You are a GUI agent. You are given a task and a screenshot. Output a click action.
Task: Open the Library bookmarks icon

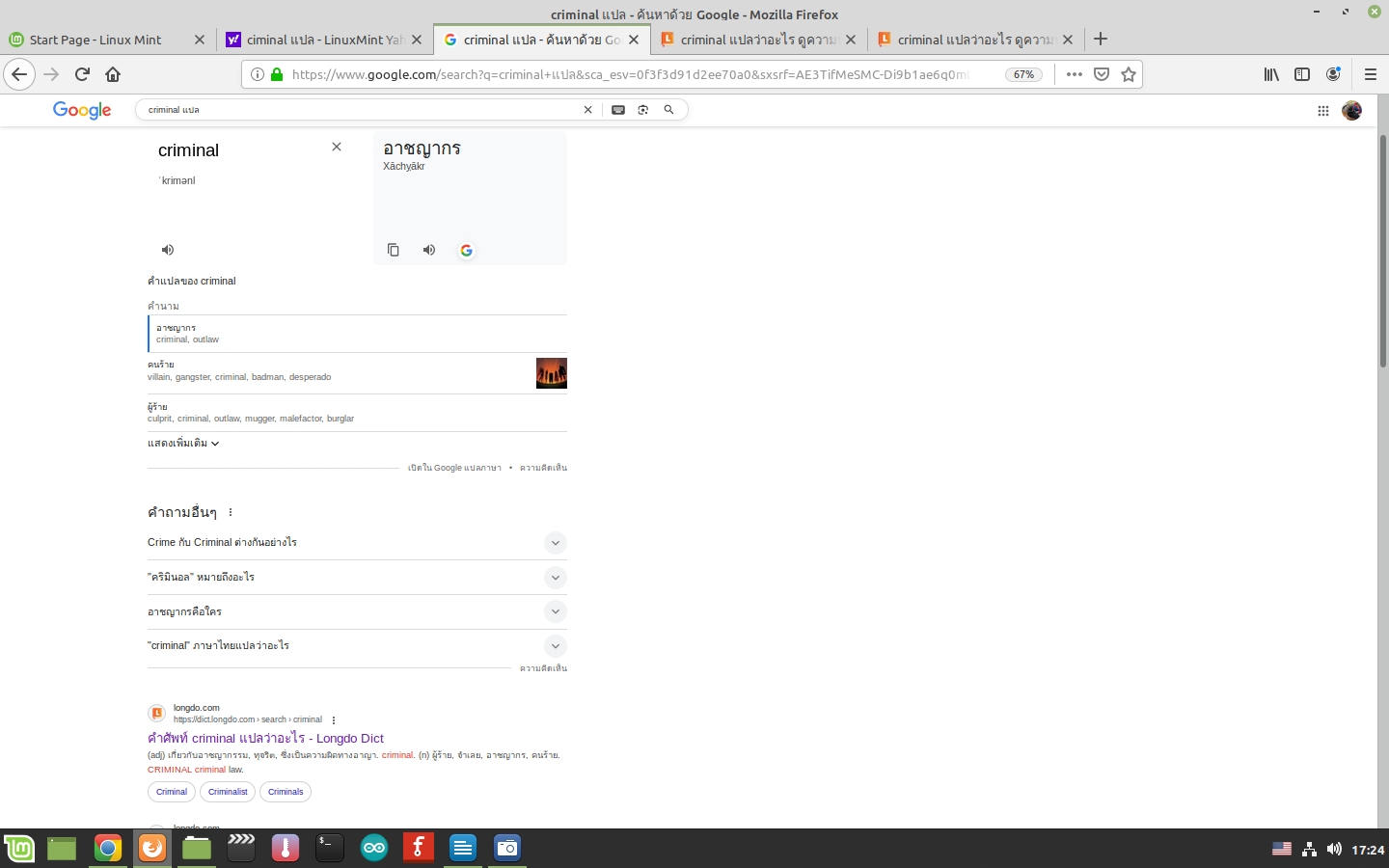tap(1271, 74)
